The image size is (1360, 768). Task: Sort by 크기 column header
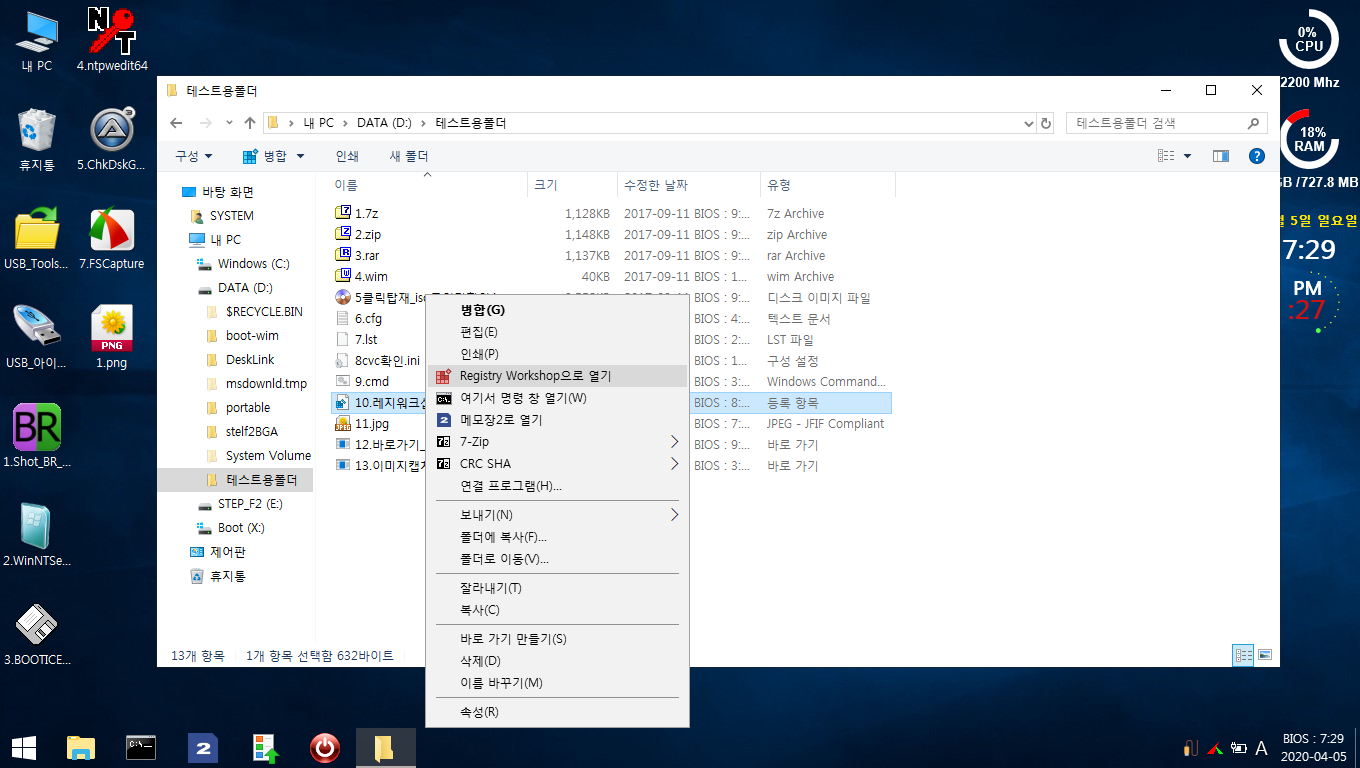tap(572, 185)
